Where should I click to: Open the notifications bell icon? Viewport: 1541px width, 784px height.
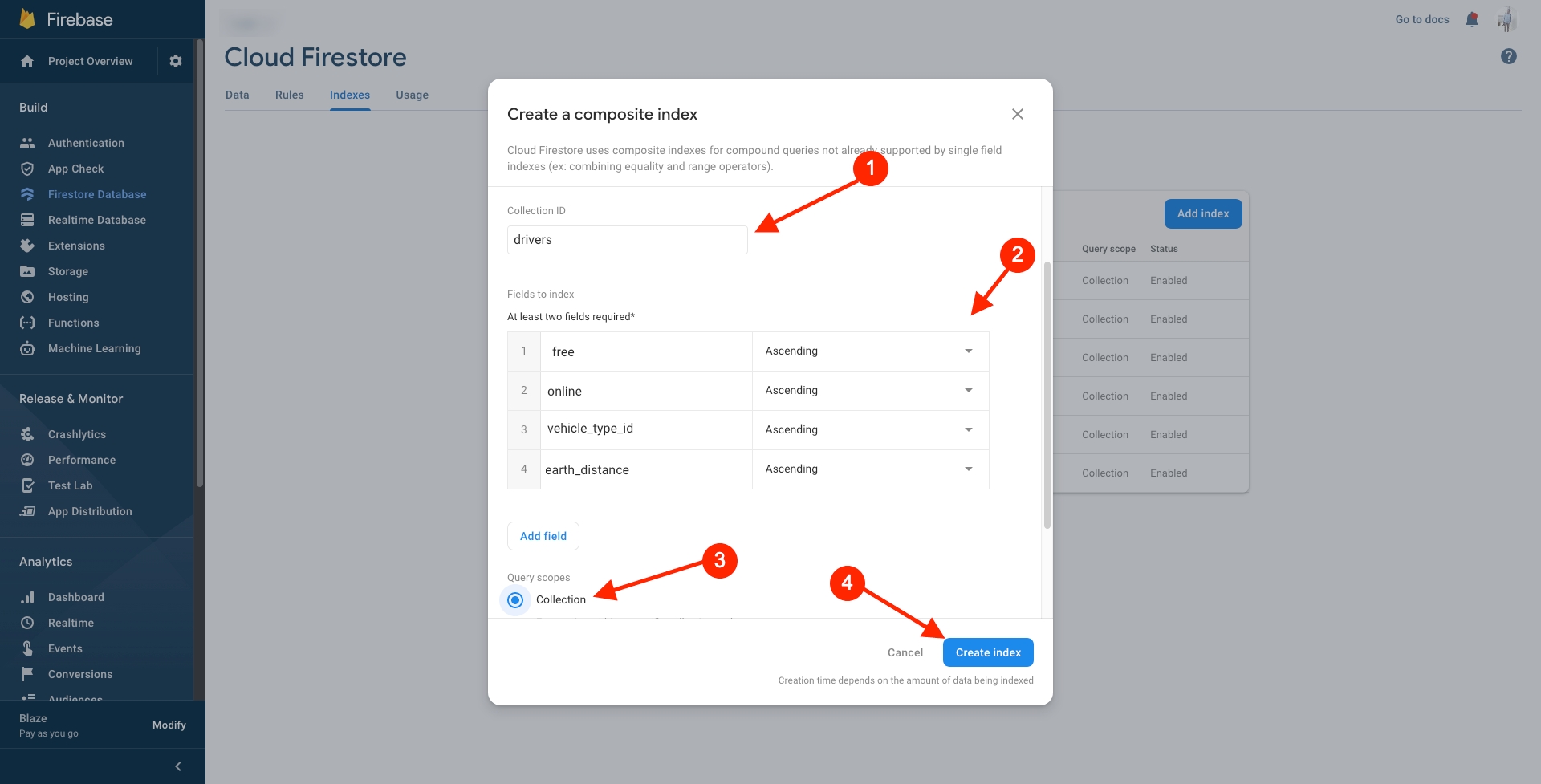1471,19
